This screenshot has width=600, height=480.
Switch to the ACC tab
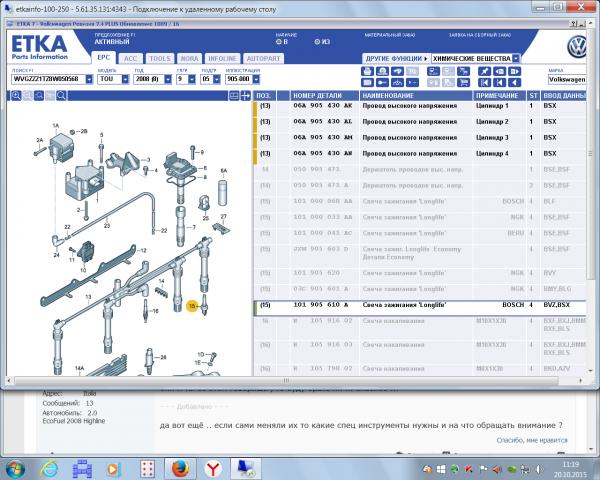point(130,59)
